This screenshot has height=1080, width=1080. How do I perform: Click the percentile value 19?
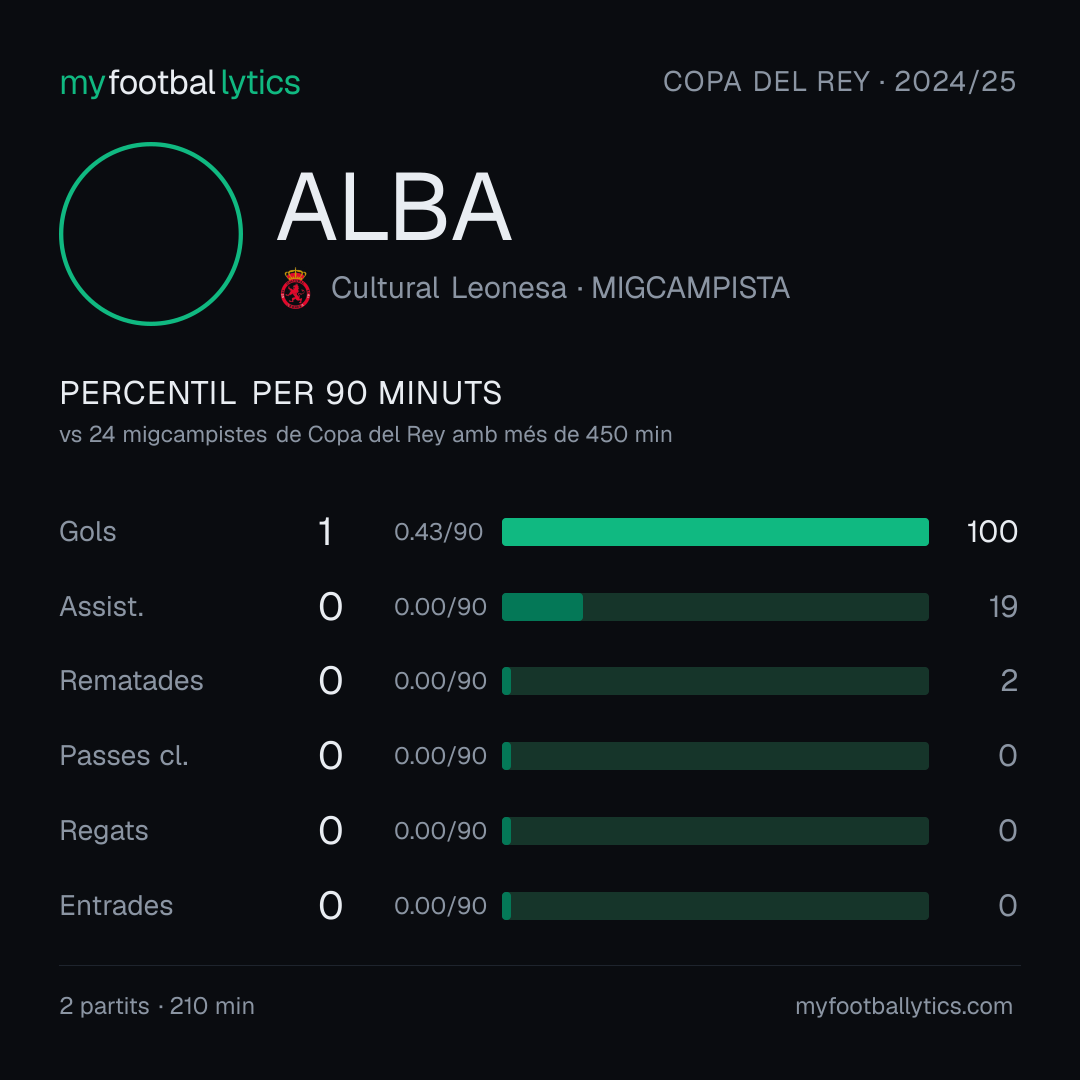(1003, 607)
